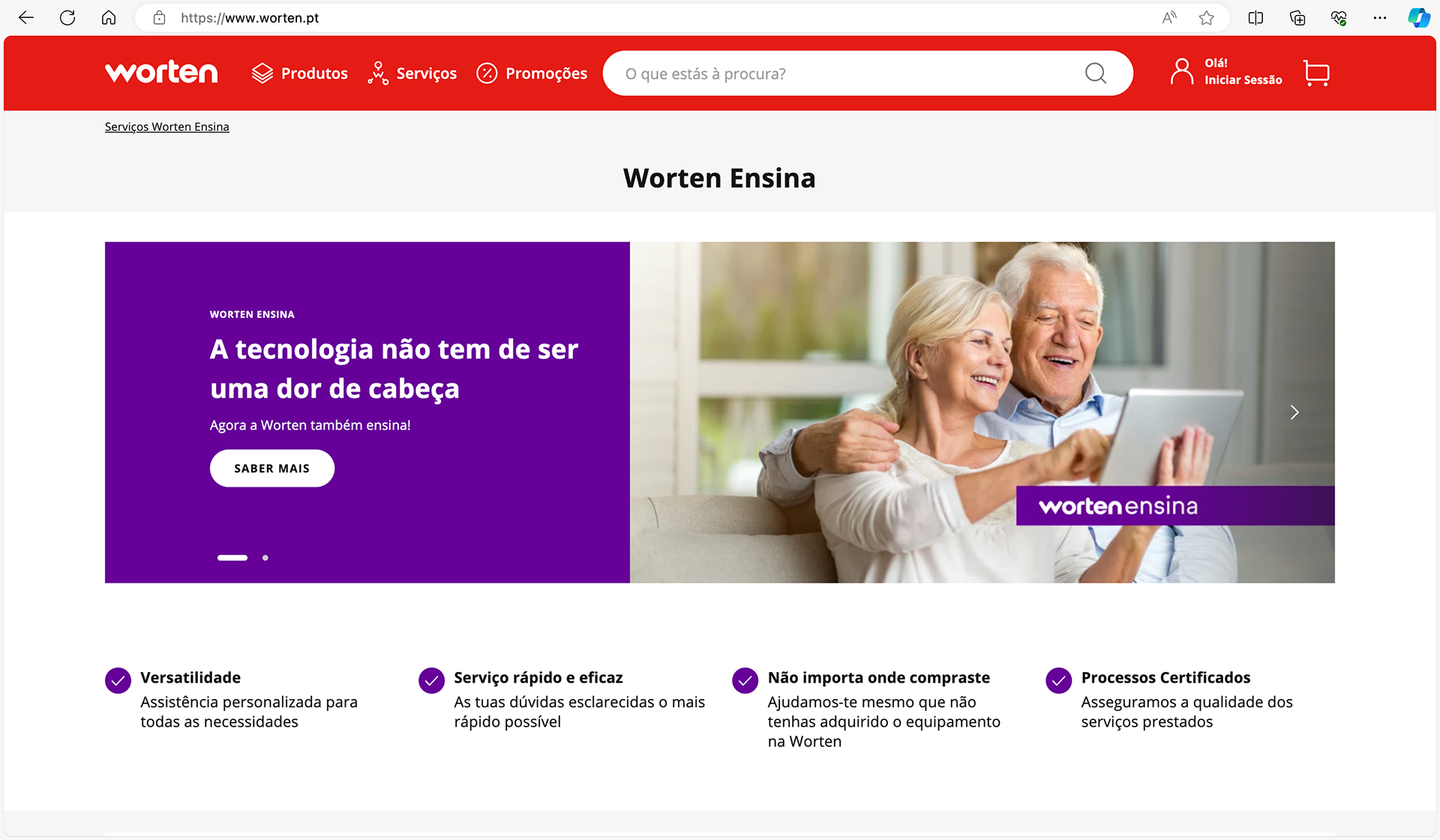This screenshot has height=840, width=1440.
Task: Add page to favorites star
Action: [x=1206, y=18]
